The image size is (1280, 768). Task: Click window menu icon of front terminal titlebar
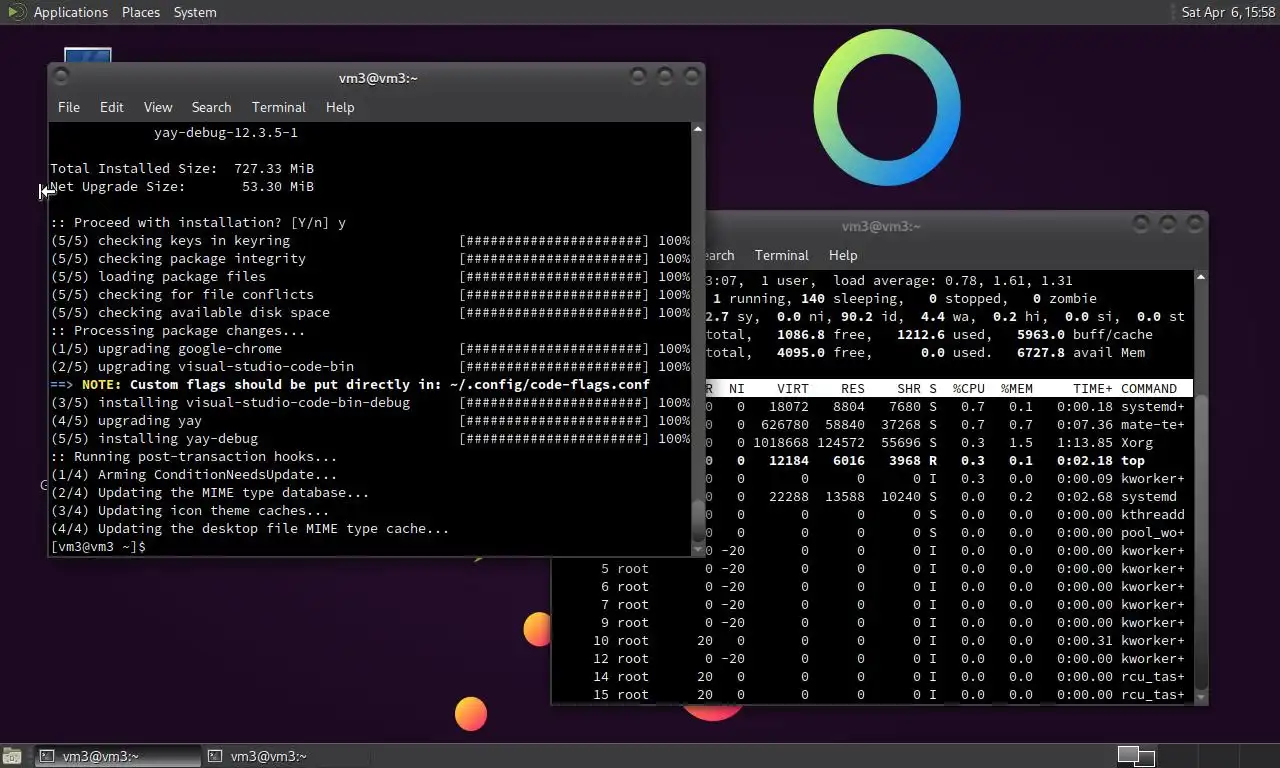pos(61,76)
